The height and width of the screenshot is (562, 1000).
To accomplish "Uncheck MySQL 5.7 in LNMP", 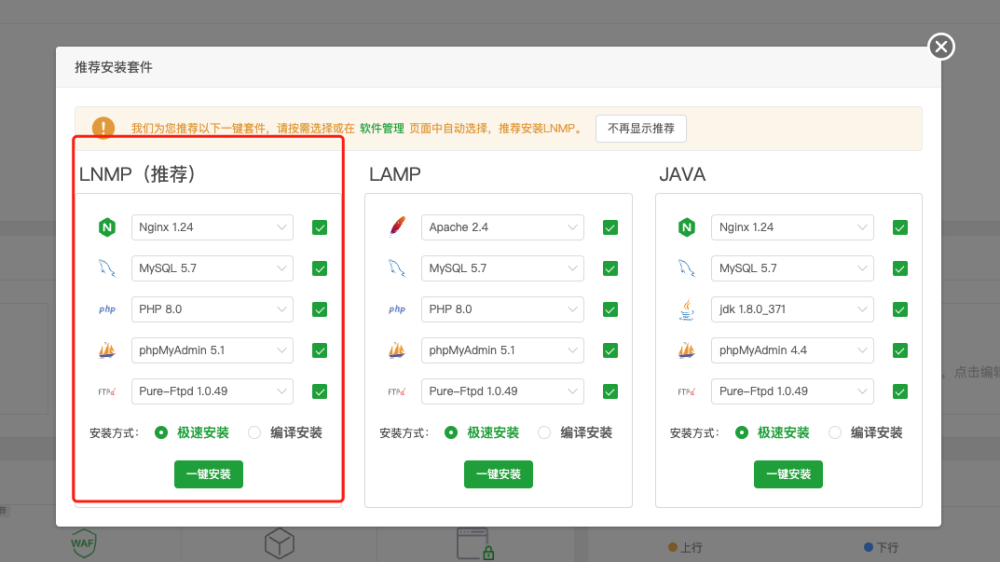I will point(320,269).
